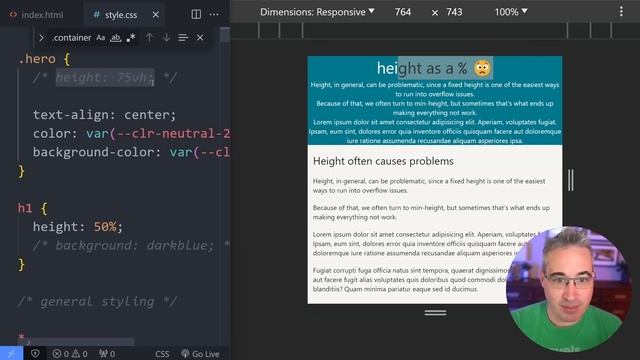Click the h1 selector in the code
Viewport: 640px width, 360px height.
25,208
